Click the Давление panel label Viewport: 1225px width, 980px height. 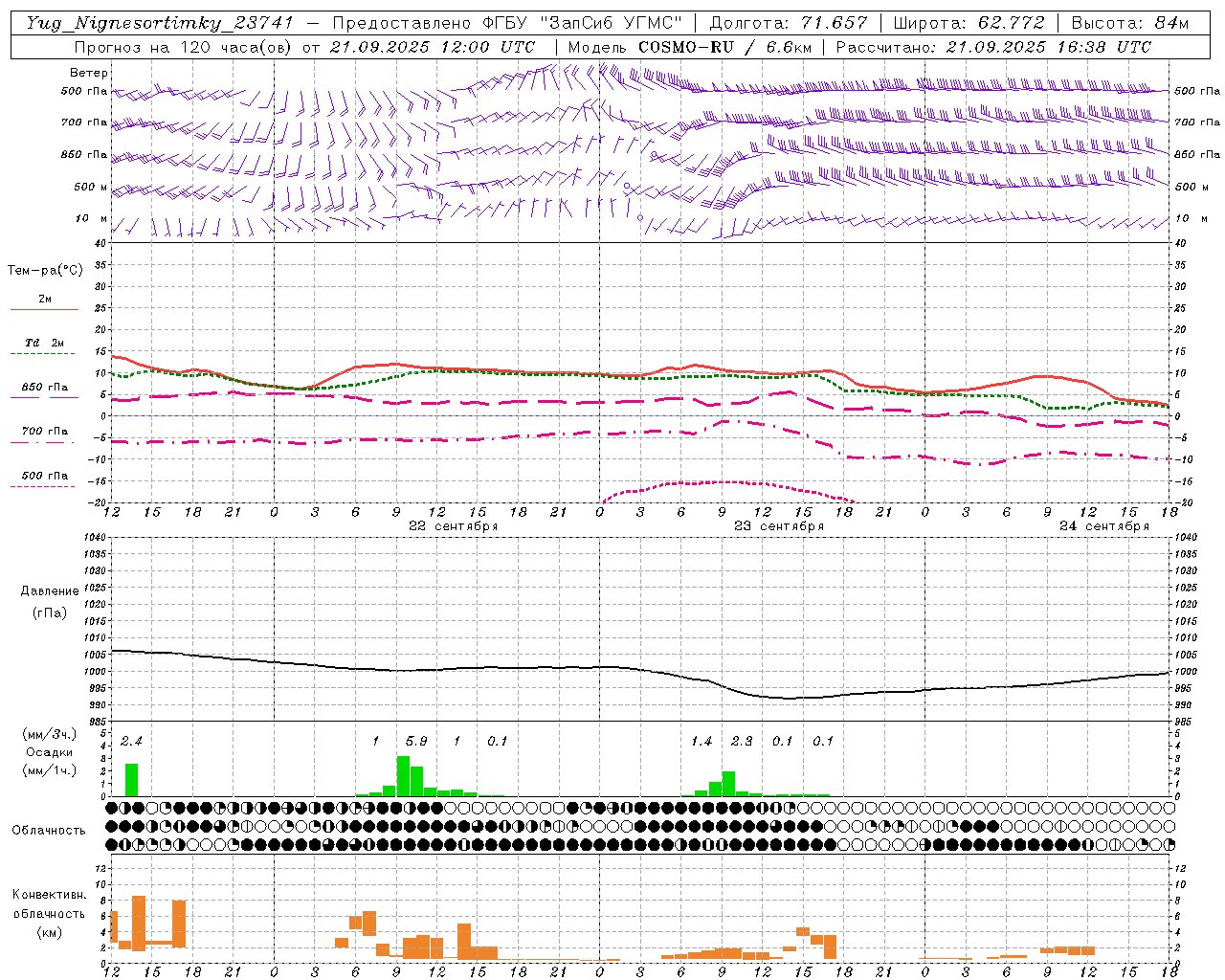[49, 591]
